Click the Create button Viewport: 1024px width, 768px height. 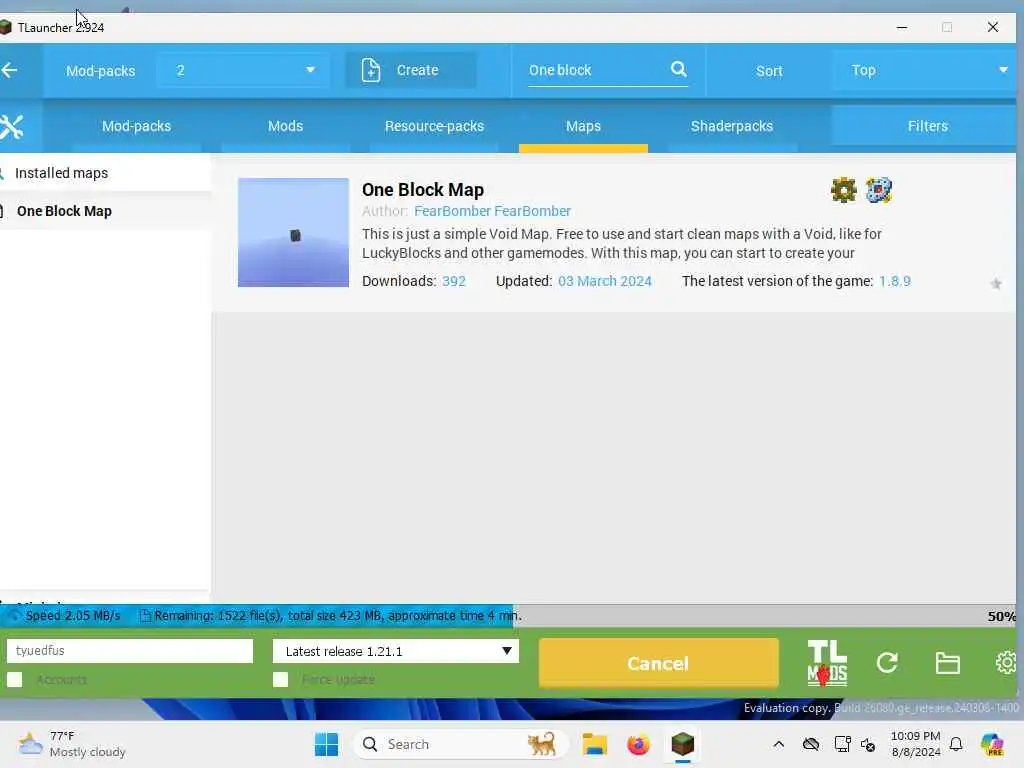point(411,70)
